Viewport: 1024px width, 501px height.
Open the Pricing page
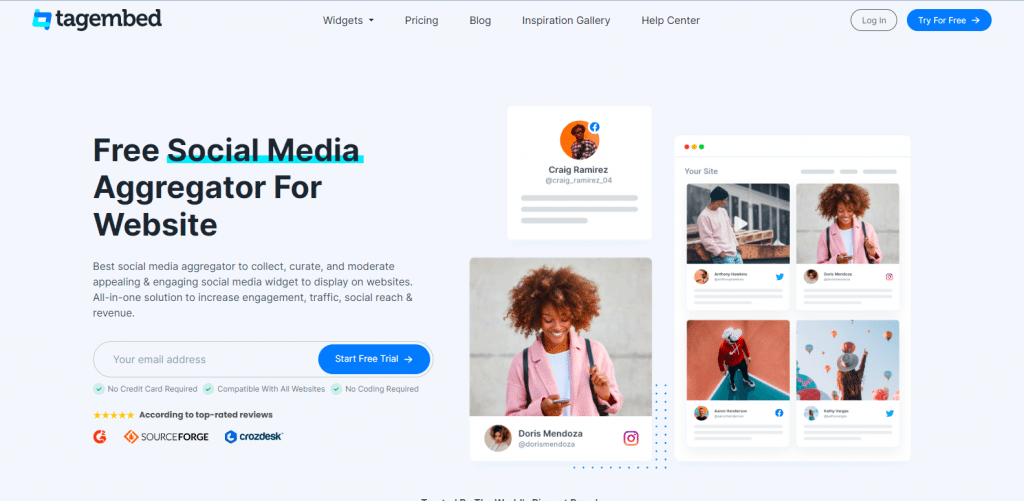pos(421,20)
